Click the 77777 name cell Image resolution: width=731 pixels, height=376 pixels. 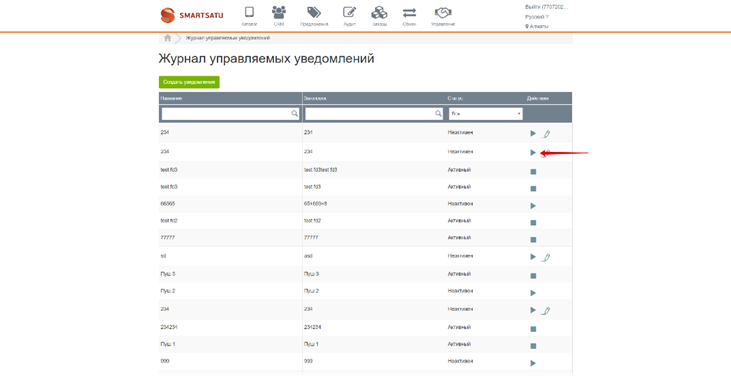pyautogui.click(x=167, y=238)
